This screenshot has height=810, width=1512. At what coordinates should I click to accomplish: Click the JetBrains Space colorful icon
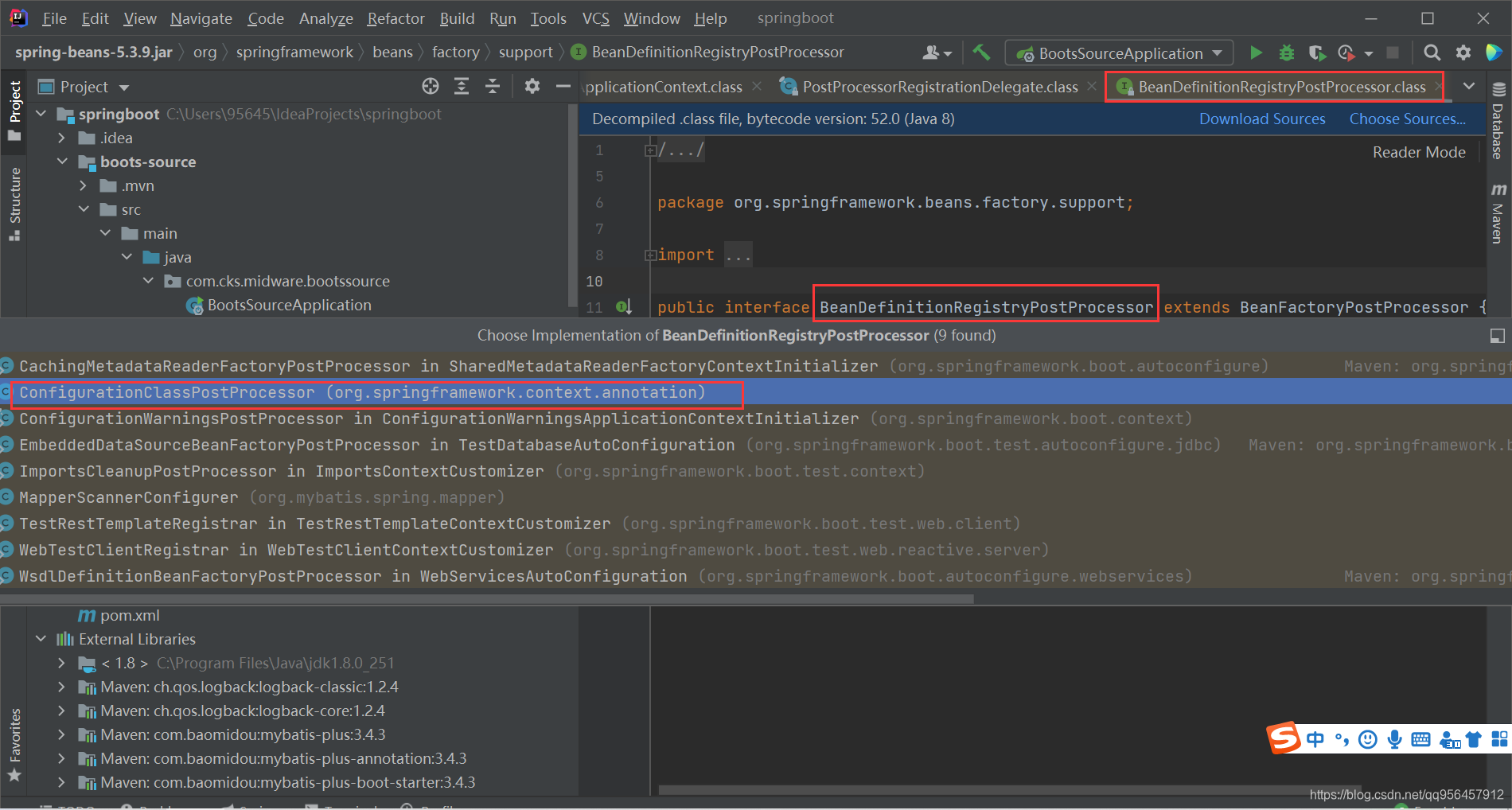[x=1494, y=53]
